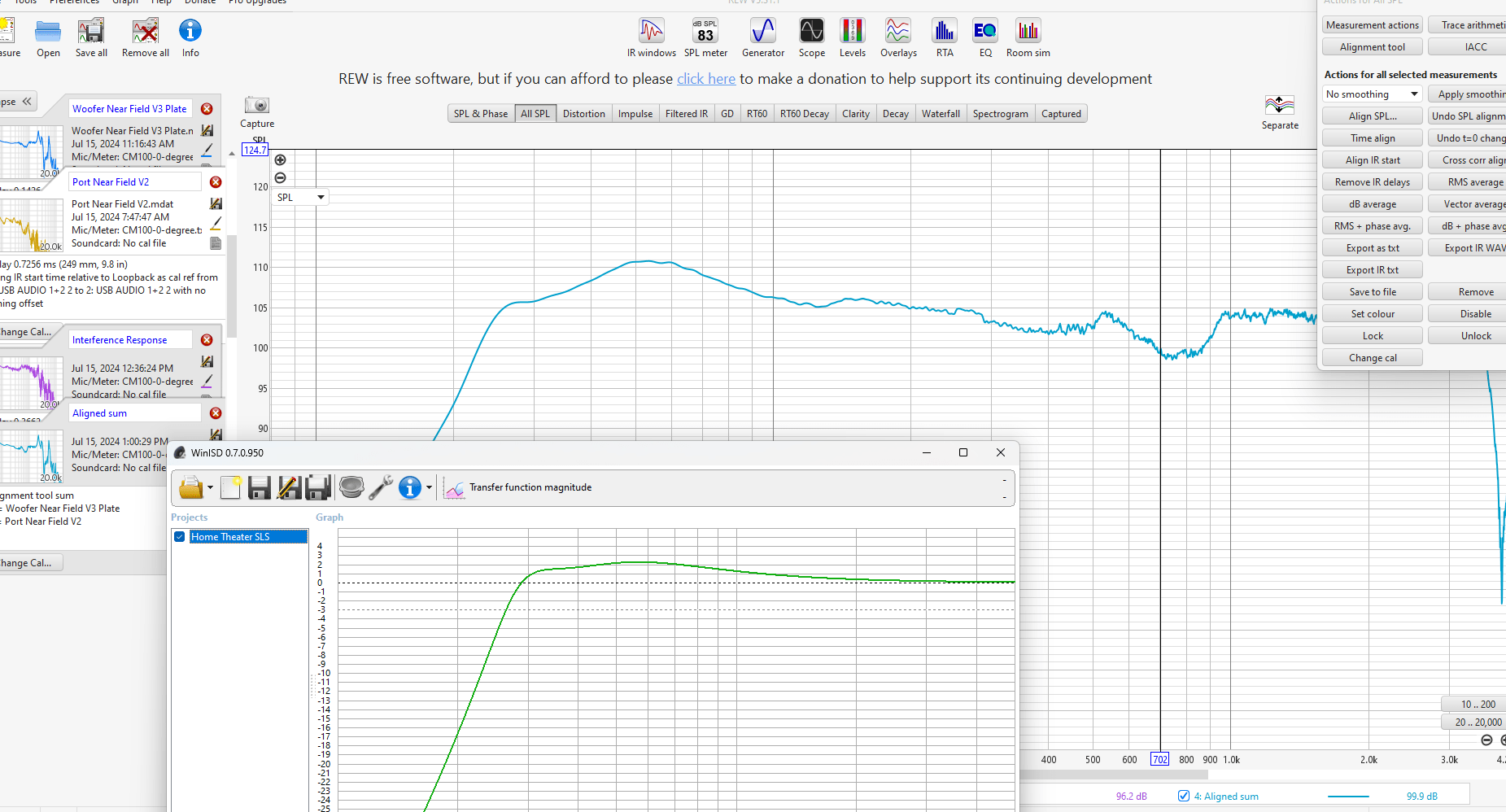Screen dimensions: 1506x812
Task: Open the Levels panel
Action: click(852, 37)
